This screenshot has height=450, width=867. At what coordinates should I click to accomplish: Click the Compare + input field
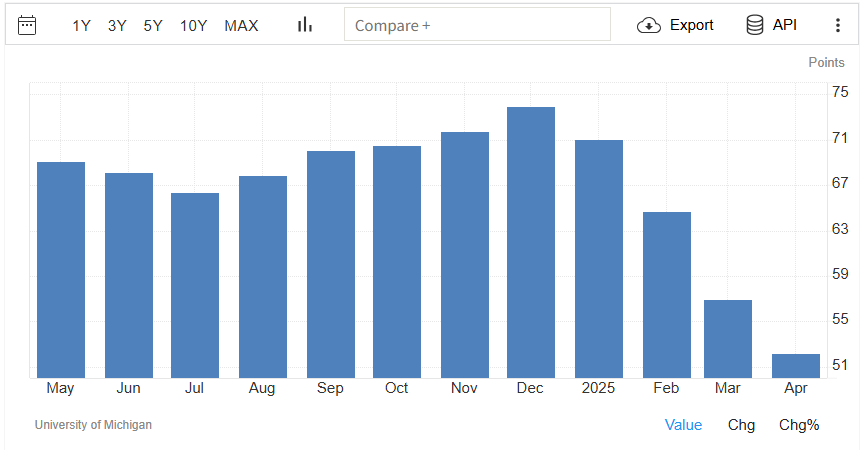coord(477,25)
